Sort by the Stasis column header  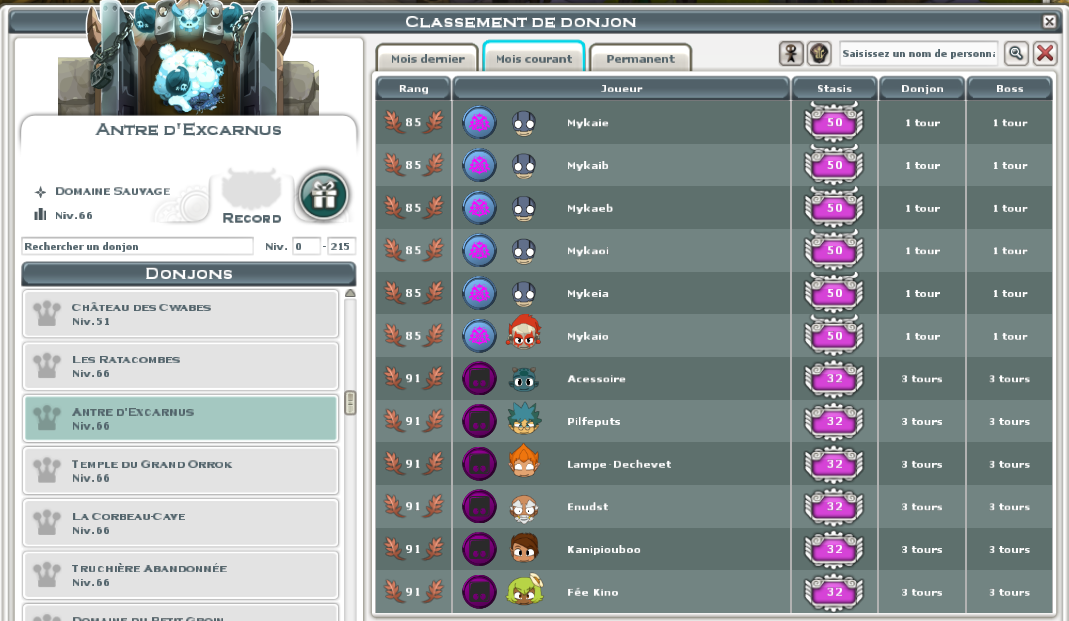[x=834, y=89]
